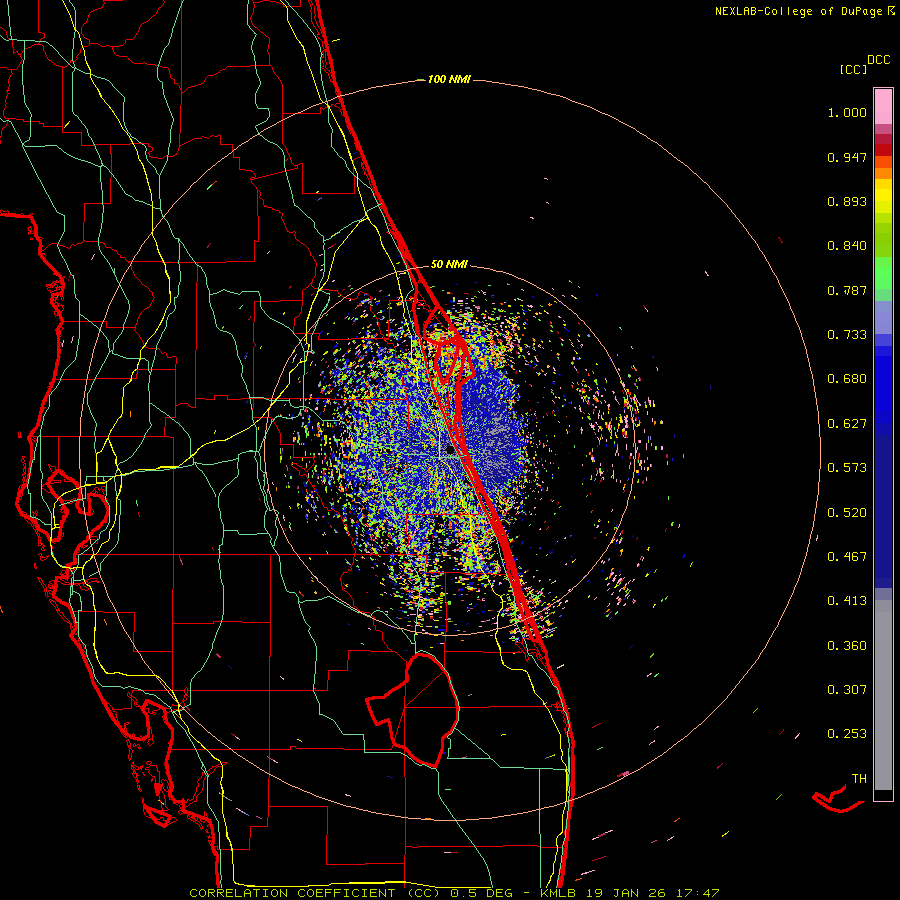Click the NEXLAB-College of DuPage title text
This screenshot has width=900, height=900.
tap(798, 11)
